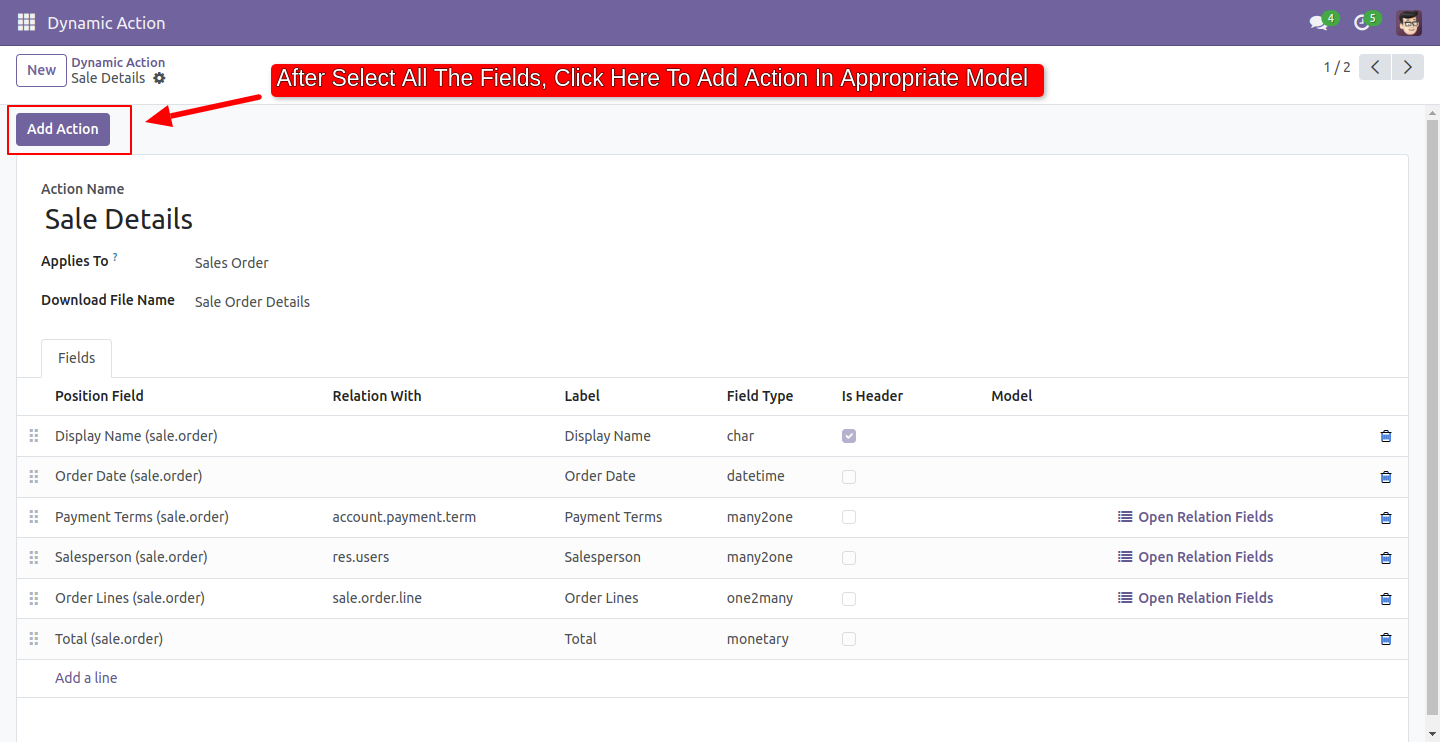
Task: Click the account.payment.term relation cell
Action: (x=404, y=517)
